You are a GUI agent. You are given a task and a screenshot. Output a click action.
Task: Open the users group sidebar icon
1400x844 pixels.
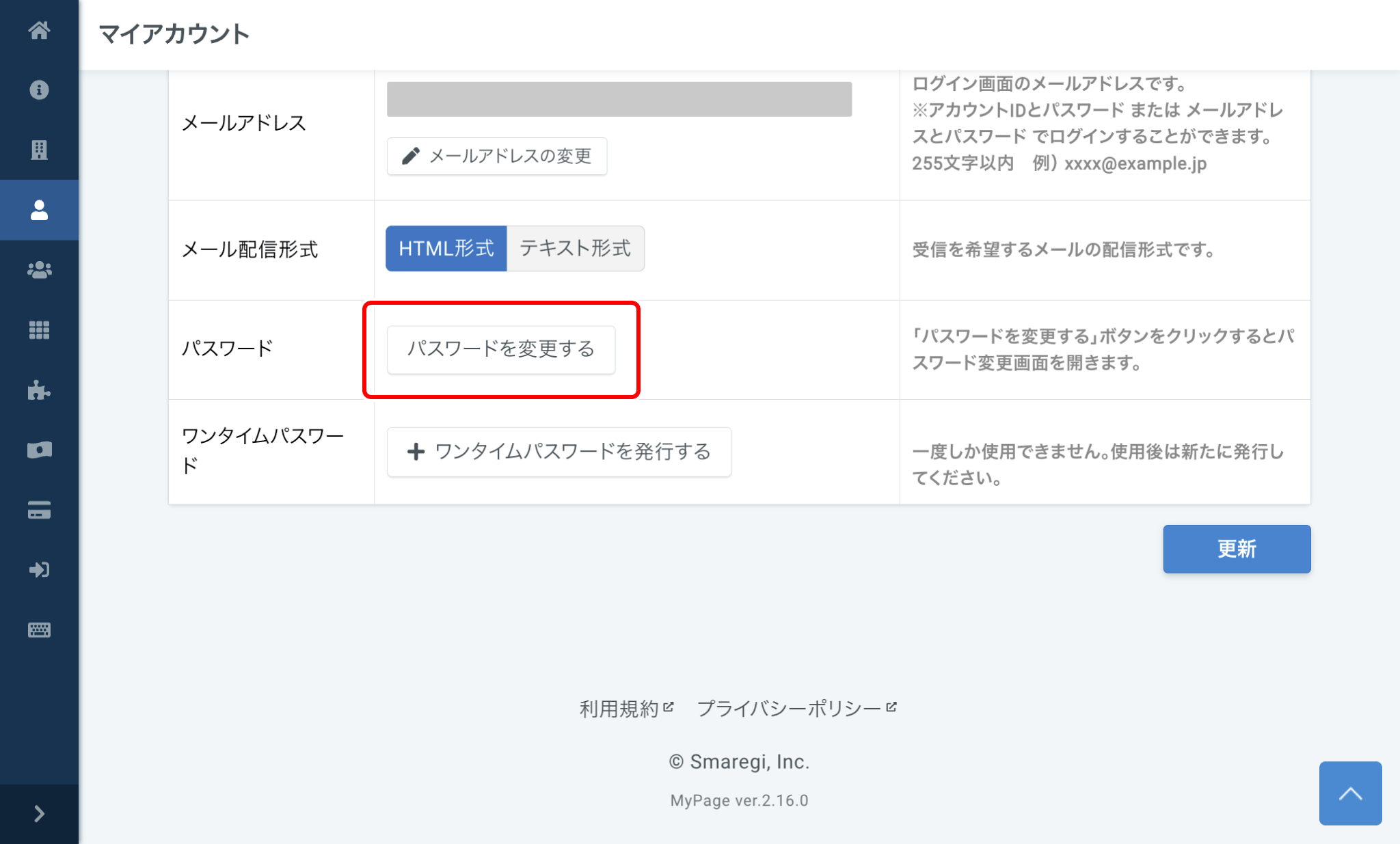[39, 270]
